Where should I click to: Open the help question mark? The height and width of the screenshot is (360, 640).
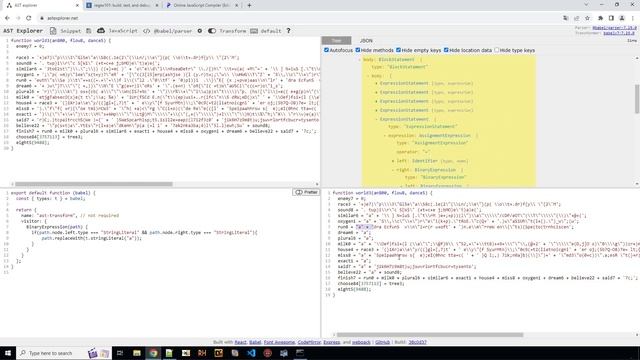(288, 31)
